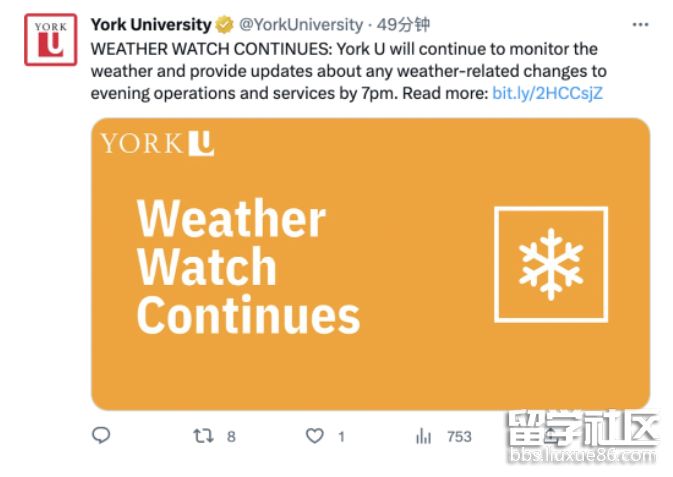The width and height of the screenshot is (673, 477).
Task: Click the 49分钟 timestamp
Action: click(403, 24)
